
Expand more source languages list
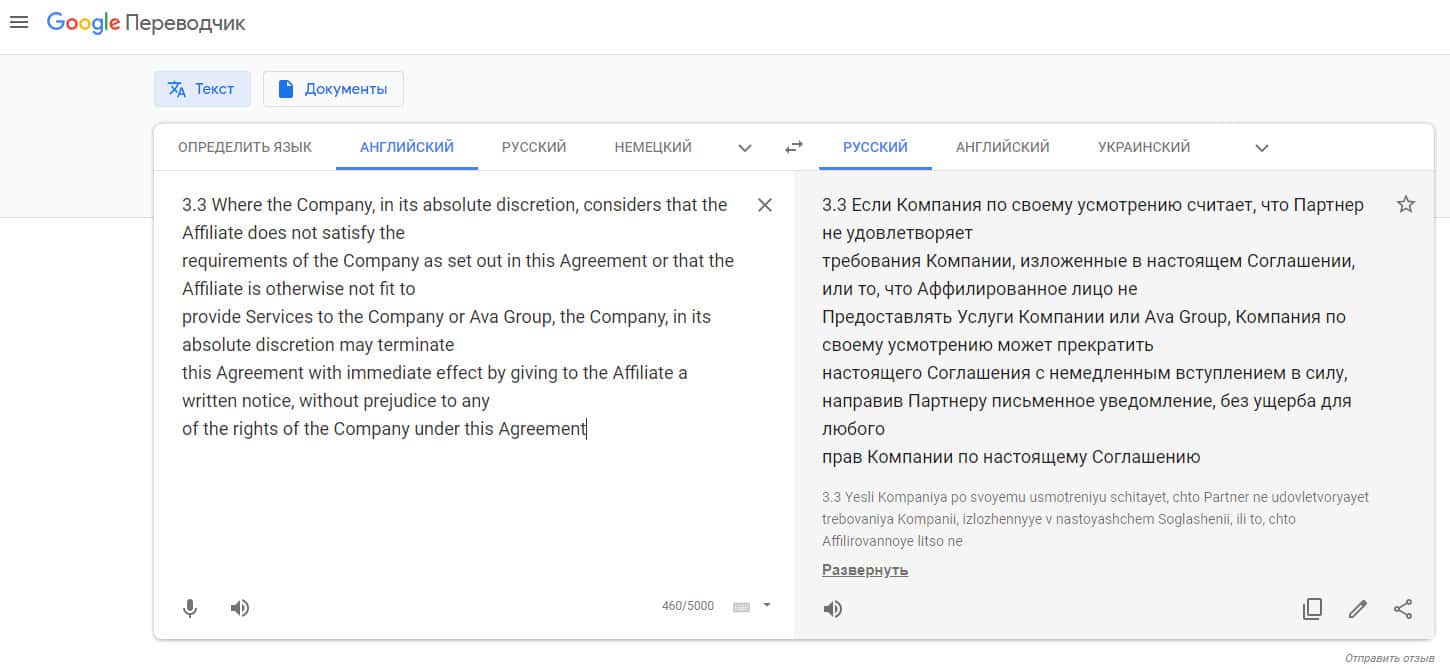(745, 148)
